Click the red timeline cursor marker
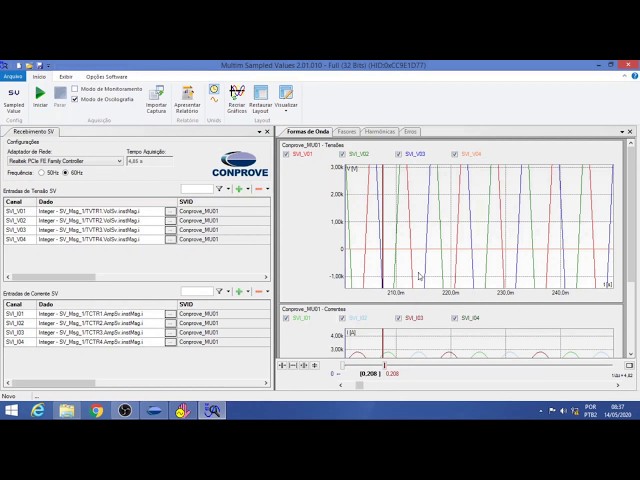Screen dimensions: 640x480 pyautogui.click(x=384, y=365)
